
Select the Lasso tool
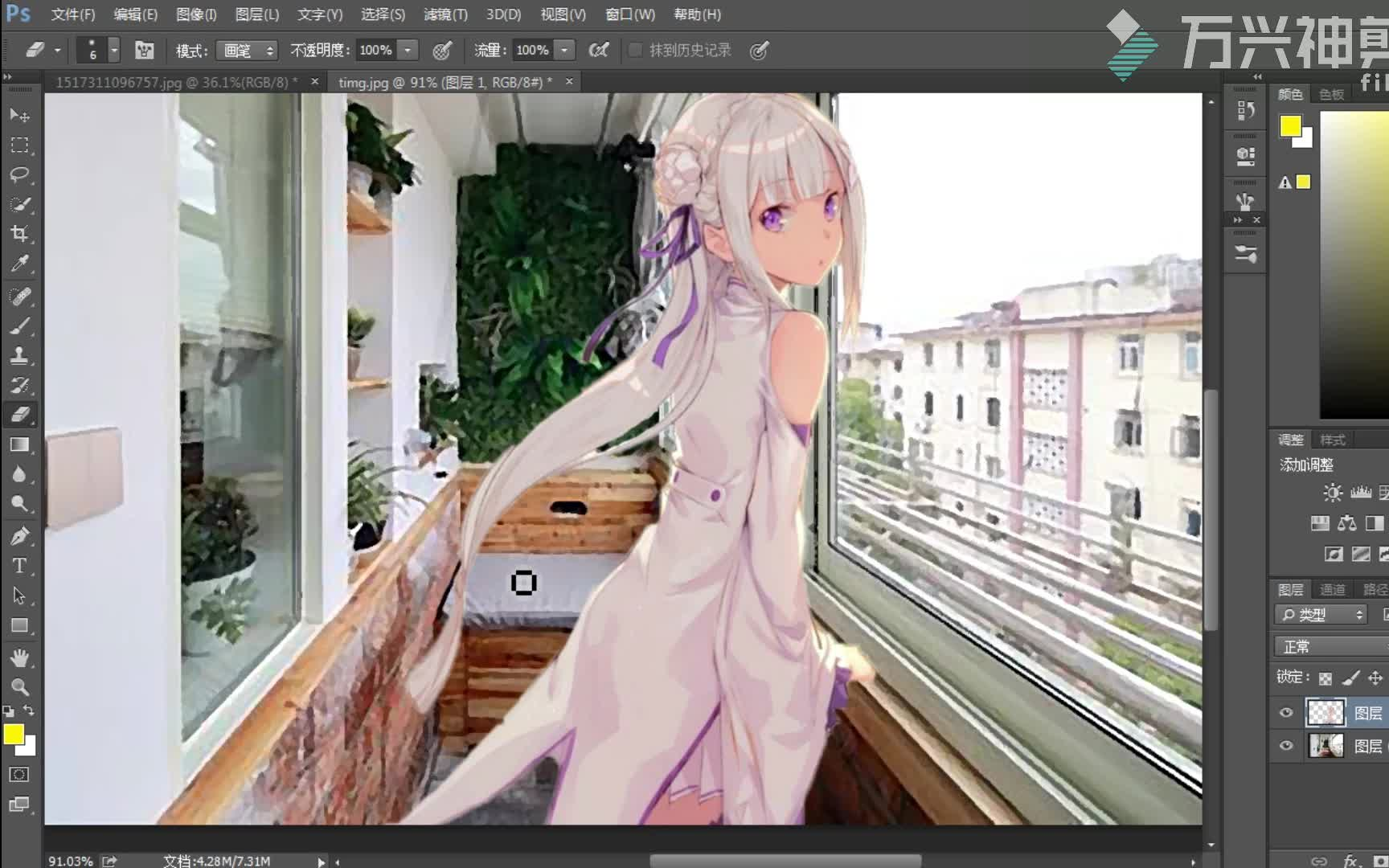19,175
